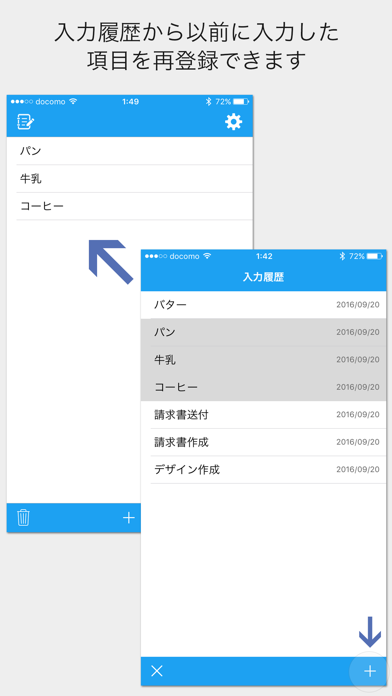Tap Wi-Fi icon in back screen status bar
The height and width of the screenshot is (696, 392).
pyautogui.click(x=73, y=101)
